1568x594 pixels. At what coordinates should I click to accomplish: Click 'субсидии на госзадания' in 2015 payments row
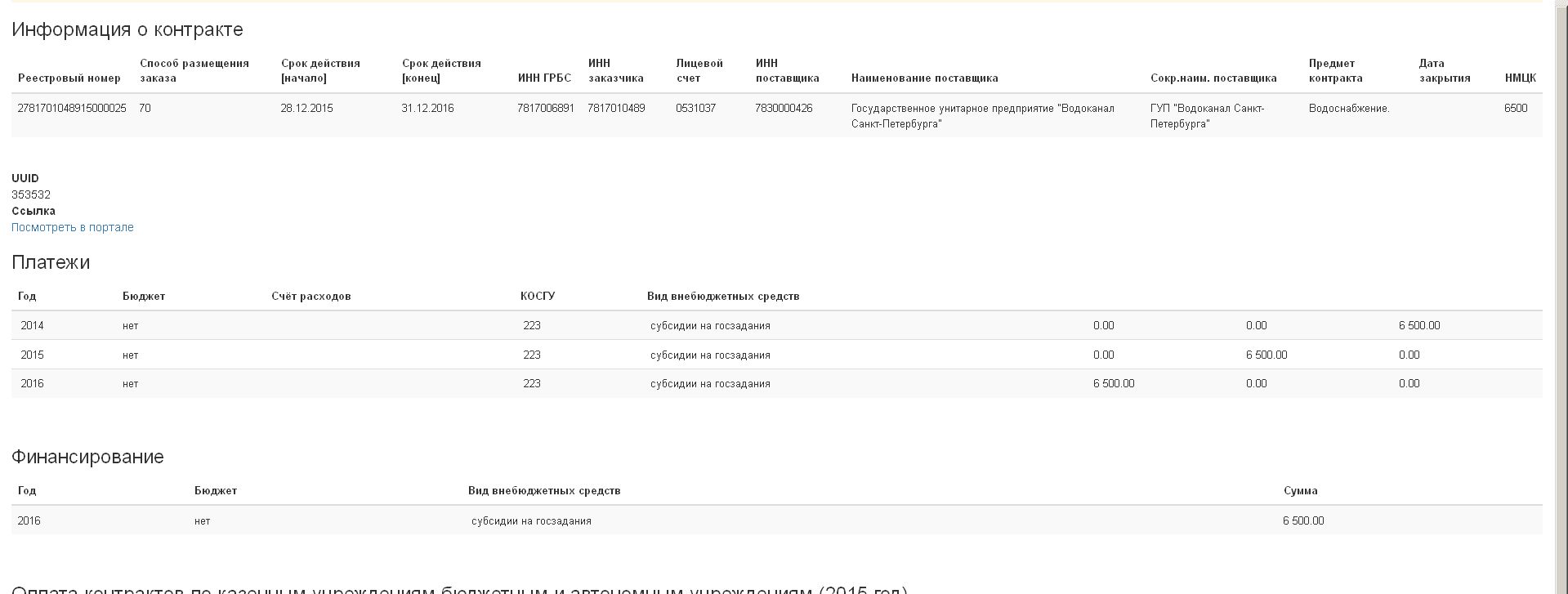pyautogui.click(x=710, y=355)
